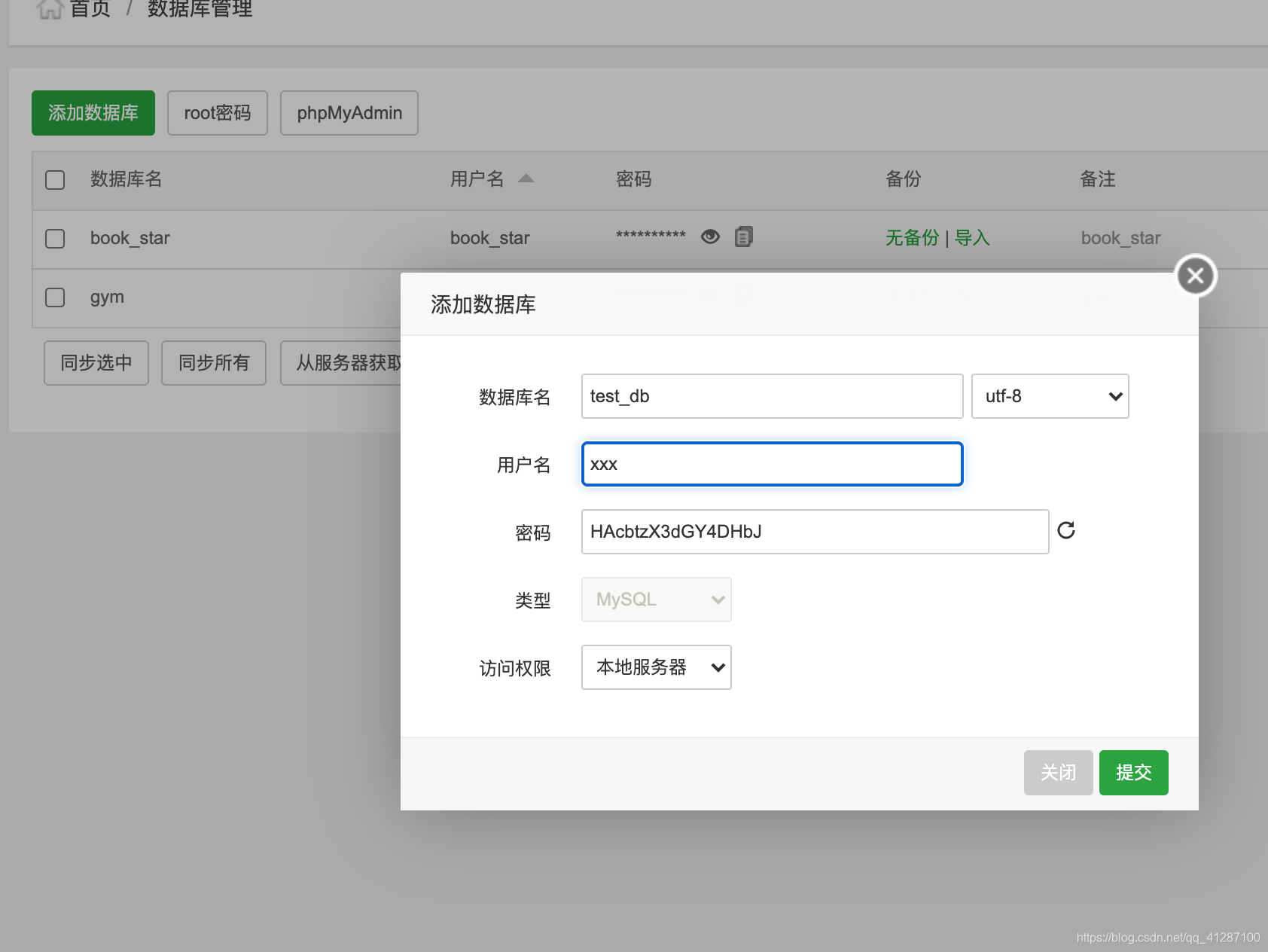Open the 导入 import link for book_star
The image size is (1268, 952).
point(972,238)
